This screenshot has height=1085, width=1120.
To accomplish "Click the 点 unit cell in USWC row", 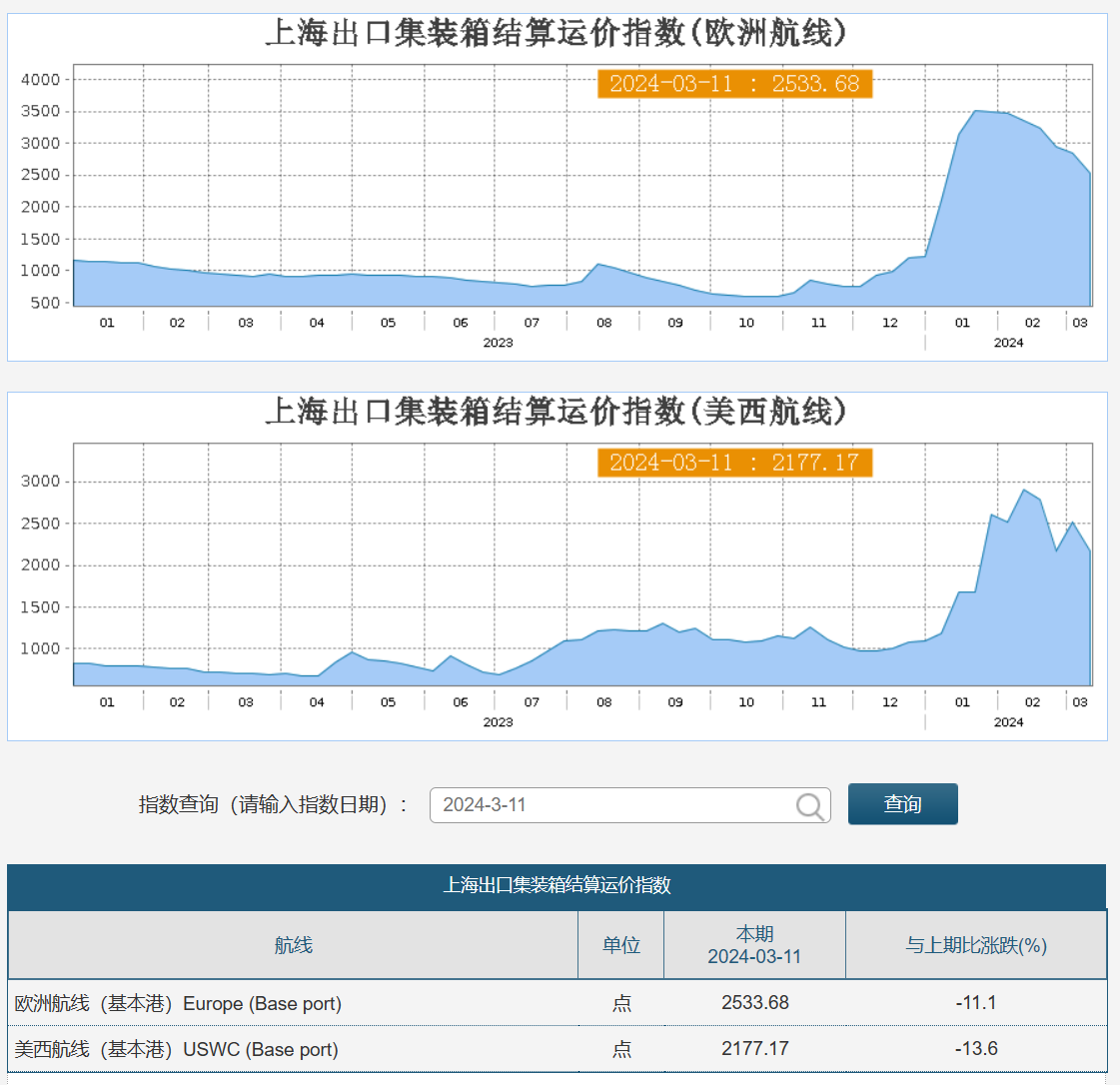I will (x=621, y=1049).
